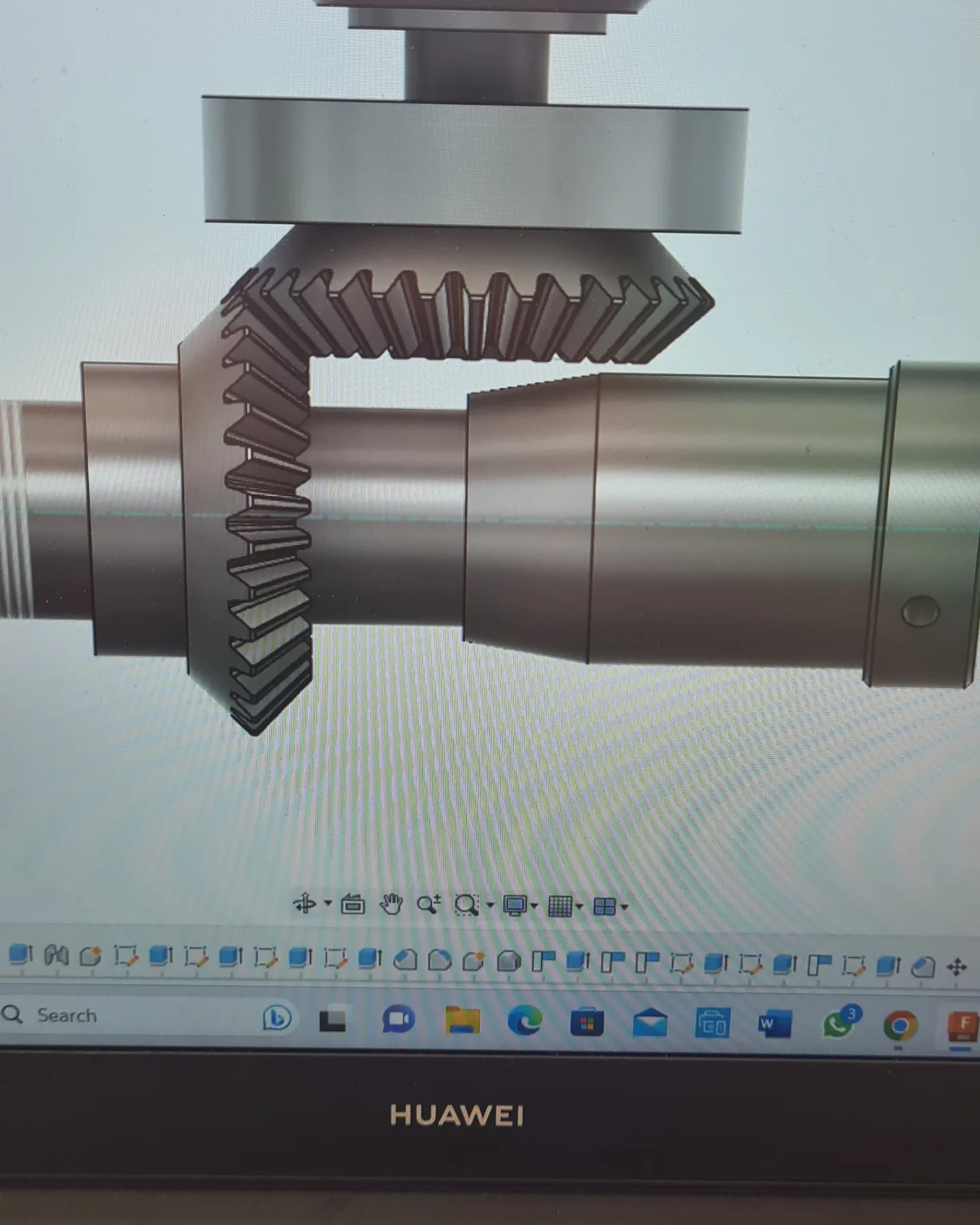Select the solid box Shell feature in timeline

[508, 961]
